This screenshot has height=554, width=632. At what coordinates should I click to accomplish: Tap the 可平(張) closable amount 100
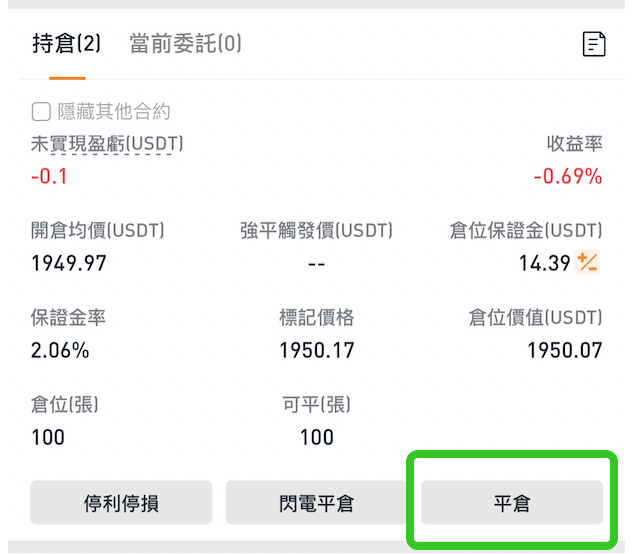point(317,437)
